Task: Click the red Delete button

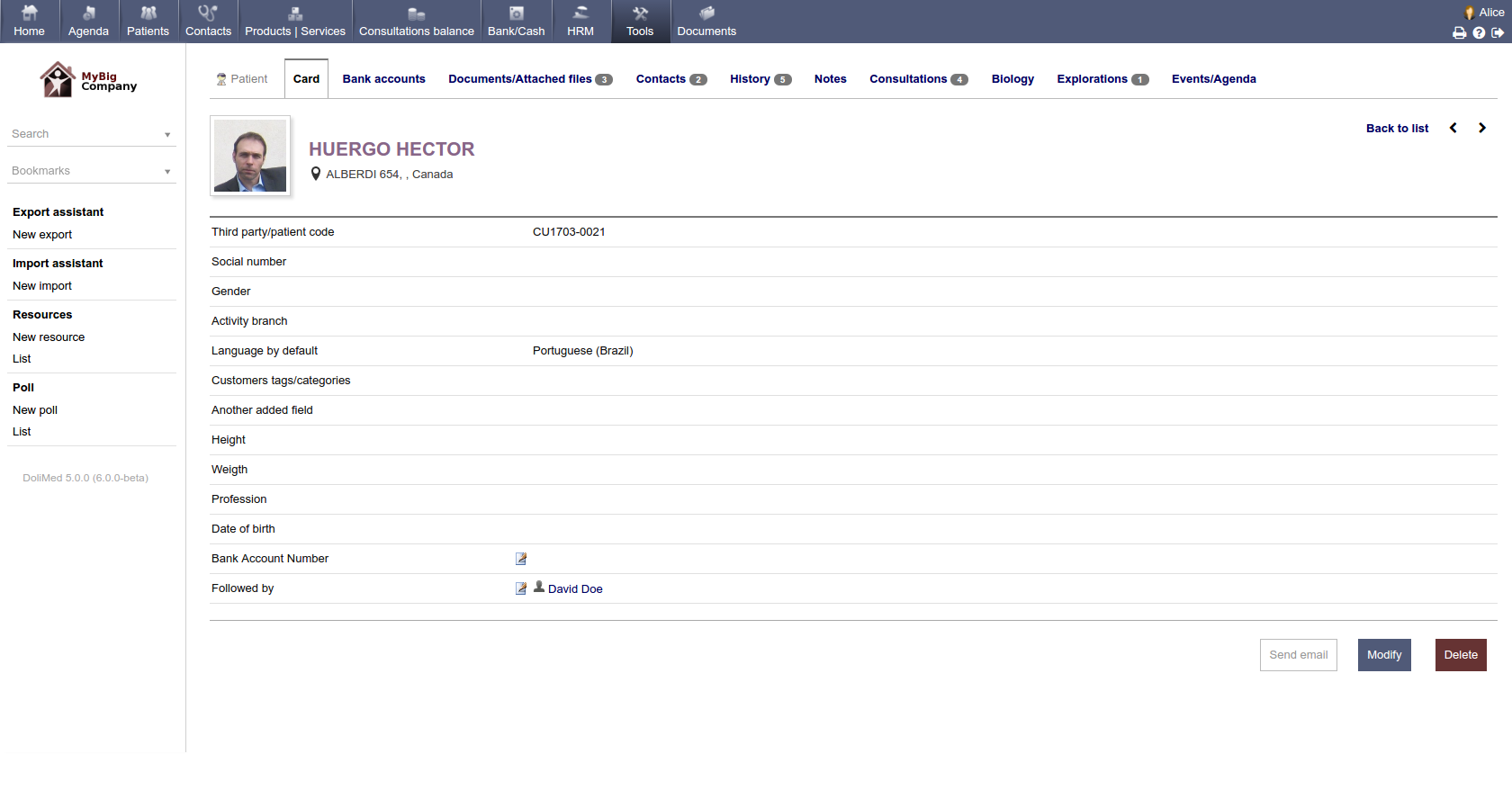Action: click(1460, 655)
